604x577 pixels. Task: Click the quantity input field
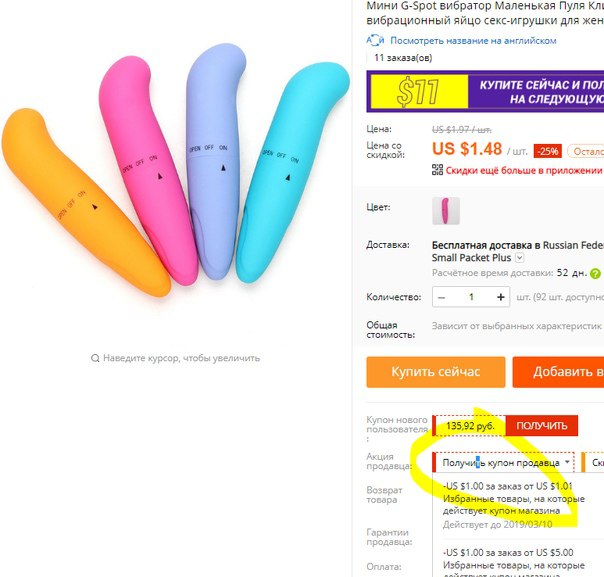[471, 297]
